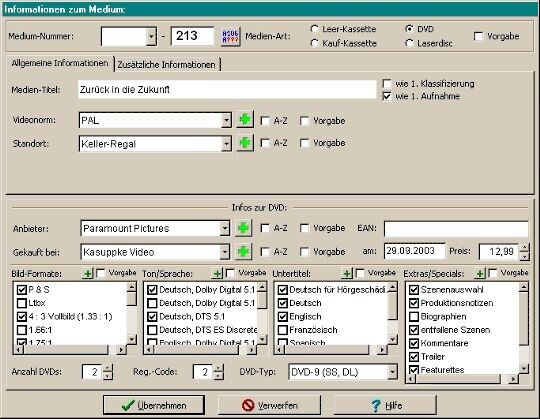Enable the wie 1. Klassifizierung checkbox

point(387,84)
